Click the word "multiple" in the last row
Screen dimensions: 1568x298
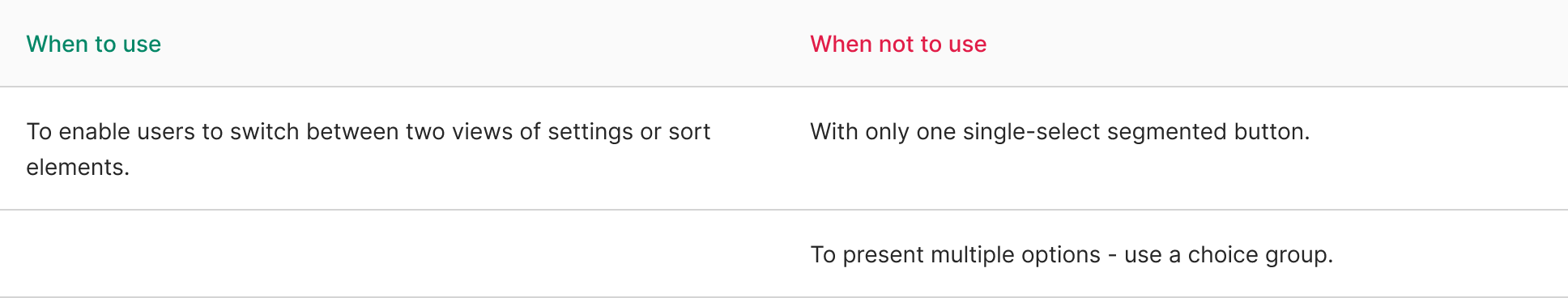(x=972, y=254)
